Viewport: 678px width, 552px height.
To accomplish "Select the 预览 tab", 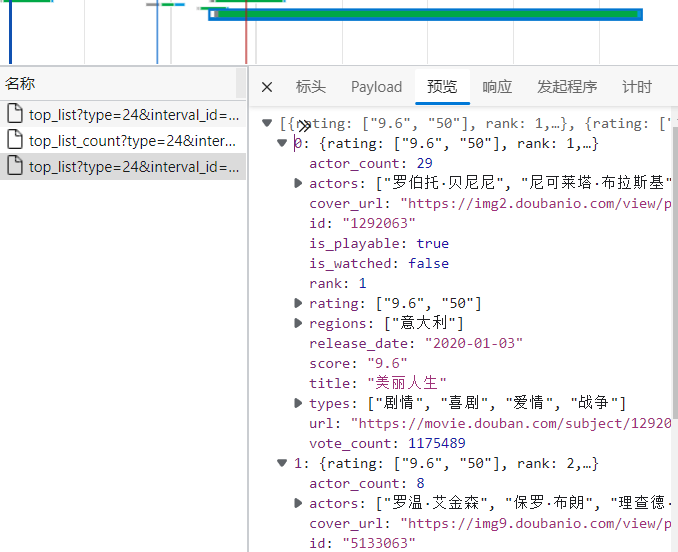I will (442, 87).
